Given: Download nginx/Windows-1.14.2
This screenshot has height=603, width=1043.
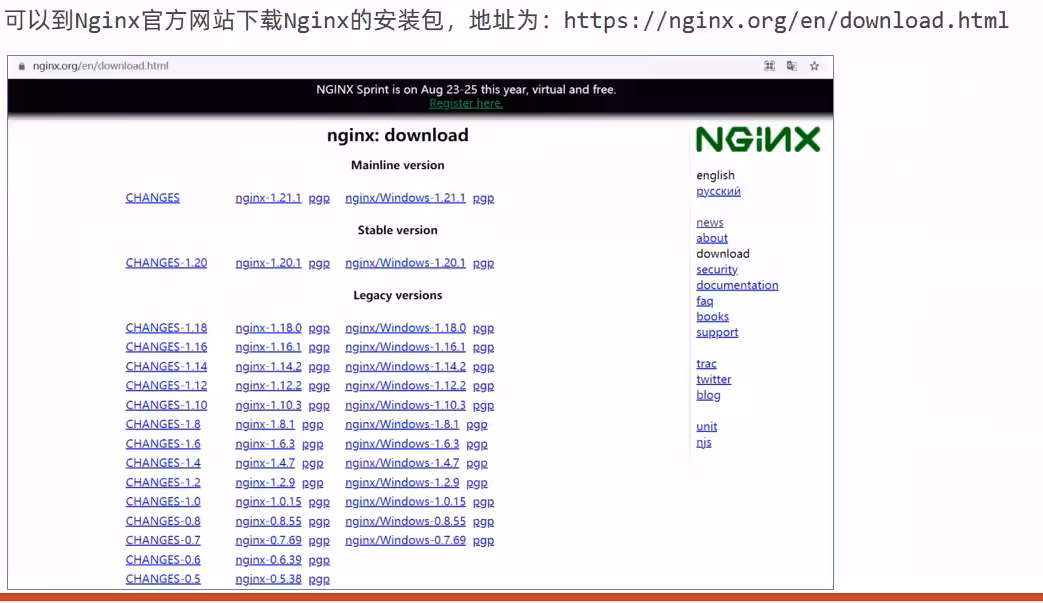Looking at the screenshot, I should tap(405, 366).
